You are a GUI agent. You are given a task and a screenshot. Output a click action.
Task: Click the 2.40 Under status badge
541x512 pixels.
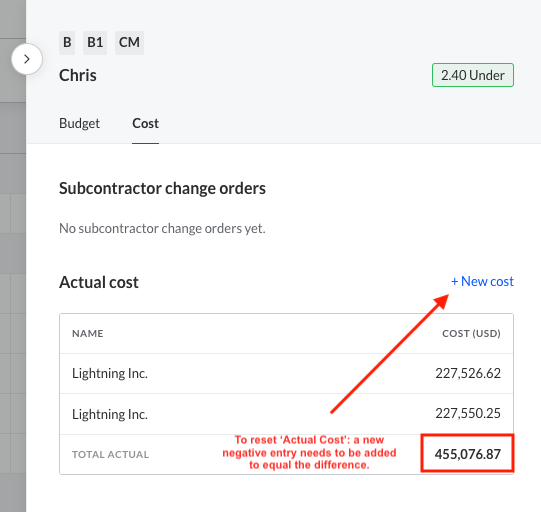click(x=473, y=75)
